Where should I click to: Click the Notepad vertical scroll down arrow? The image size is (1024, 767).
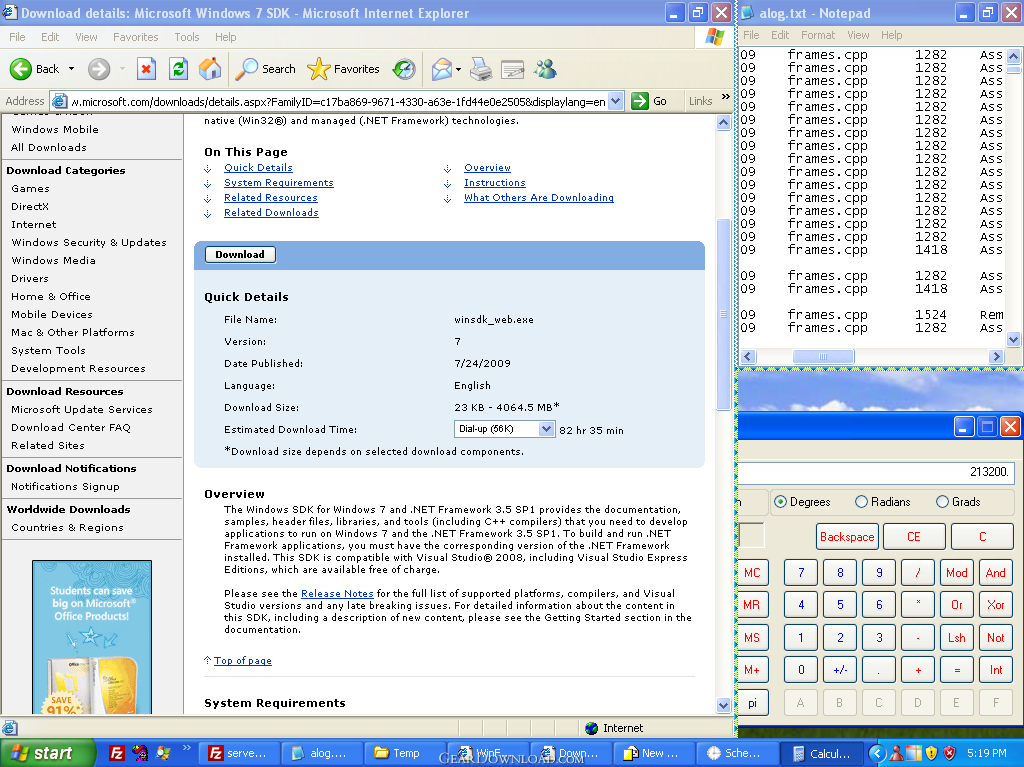pos(1014,339)
